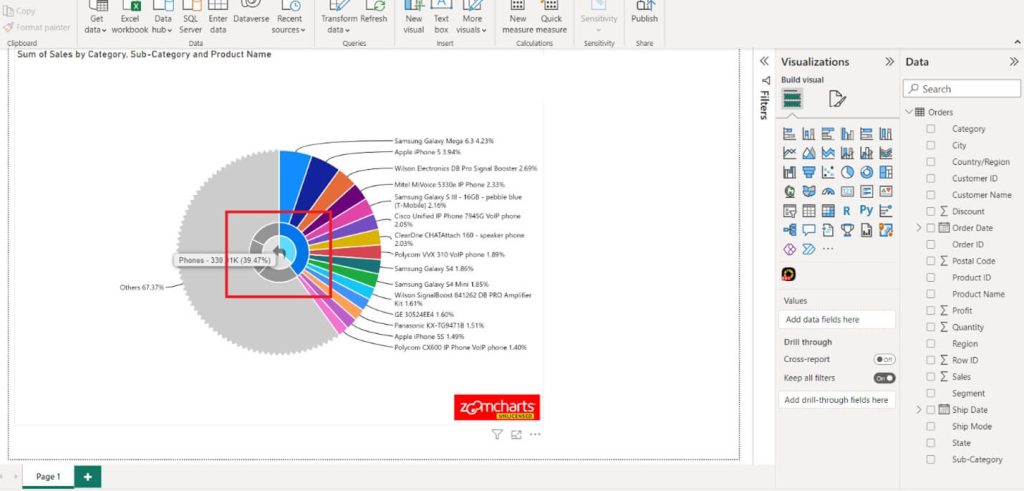Image resolution: width=1024 pixels, height=491 pixels.
Task: Select the Python visual
Action: coord(867,211)
